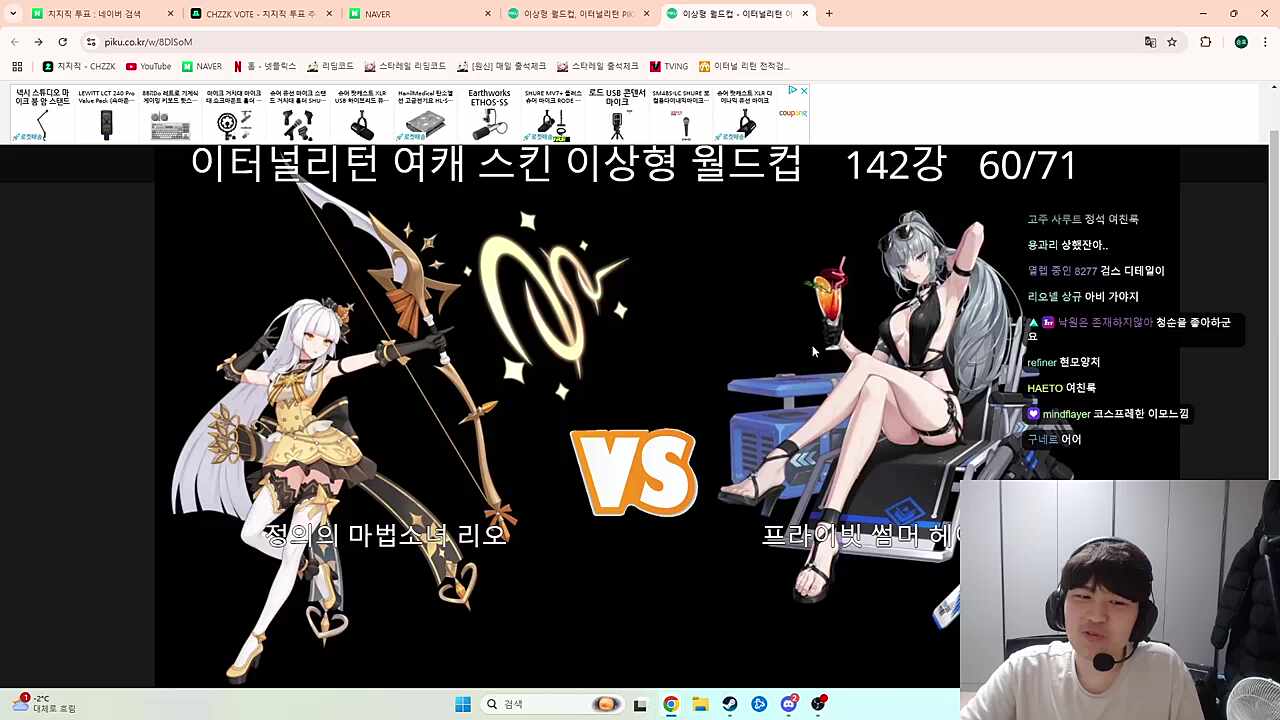Close the 치지직 투표 네이버 검색 tab
The height and width of the screenshot is (720, 1280).
[171, 14]
